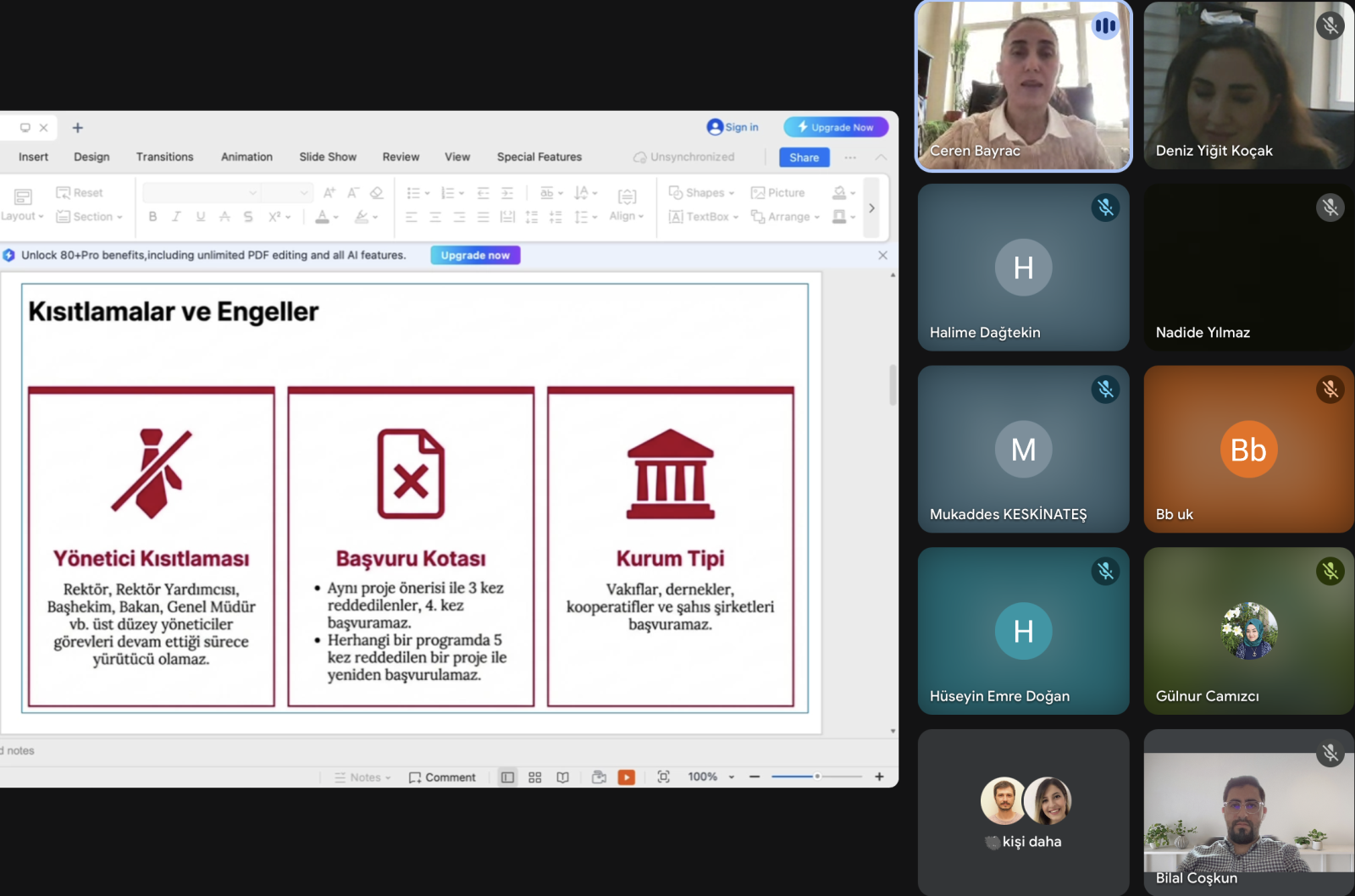Click the orange slideshow play button
1355x896 pixels.
(x=626, y=777)
